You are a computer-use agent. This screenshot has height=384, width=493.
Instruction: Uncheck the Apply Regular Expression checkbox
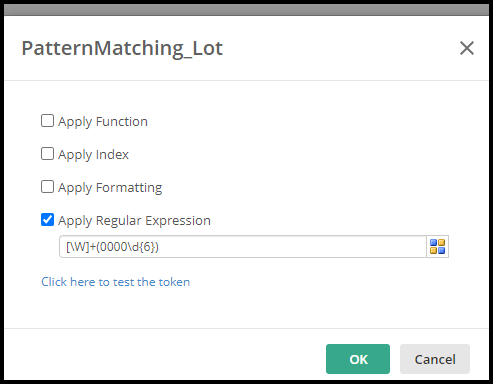pyautogui.click(x=47, y=220)
